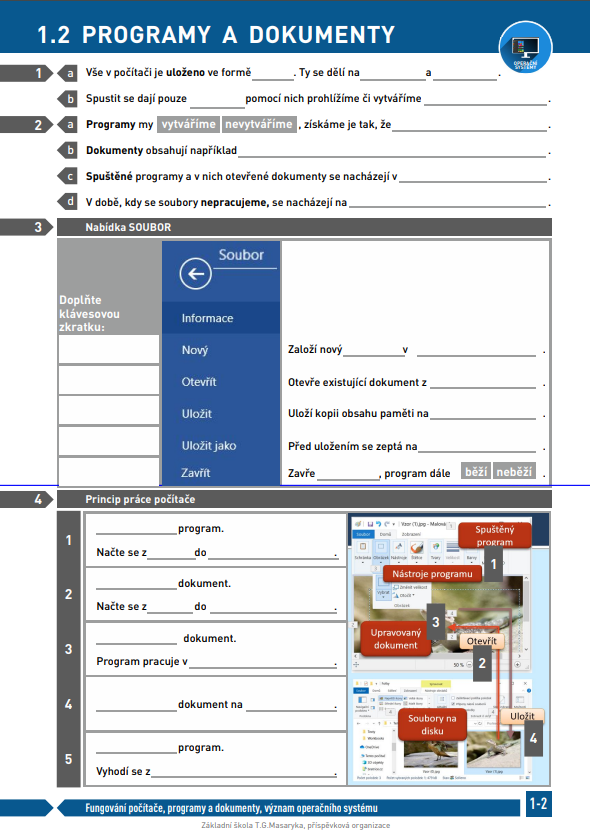
Task: Click the bird photo thumbnail in Explorer
Action: [431, 754]
